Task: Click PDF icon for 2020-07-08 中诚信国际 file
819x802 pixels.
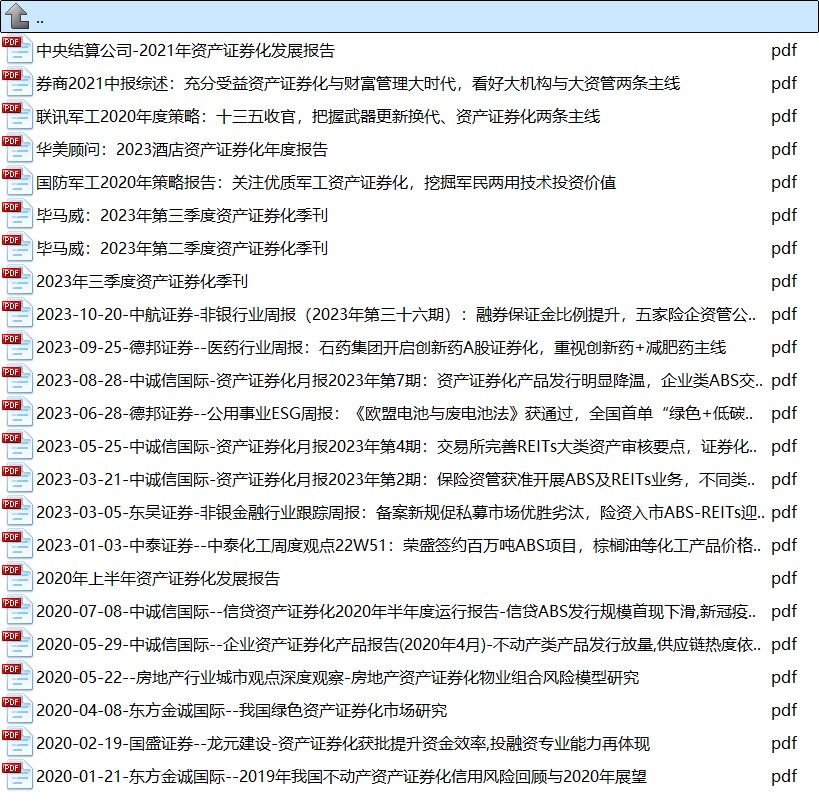Action: (17, 611)
